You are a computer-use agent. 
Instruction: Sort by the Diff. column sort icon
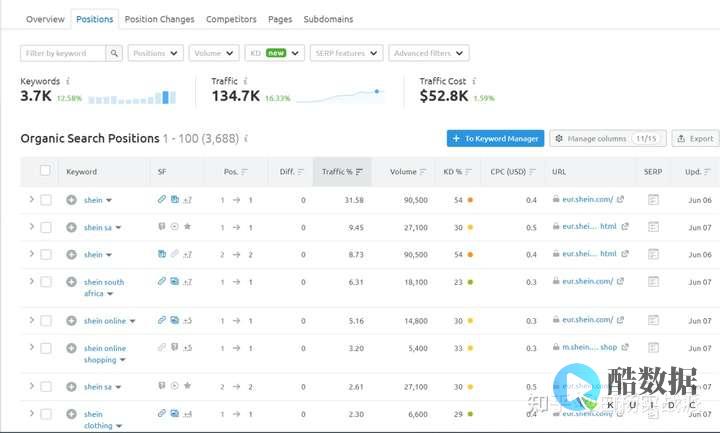301,172
